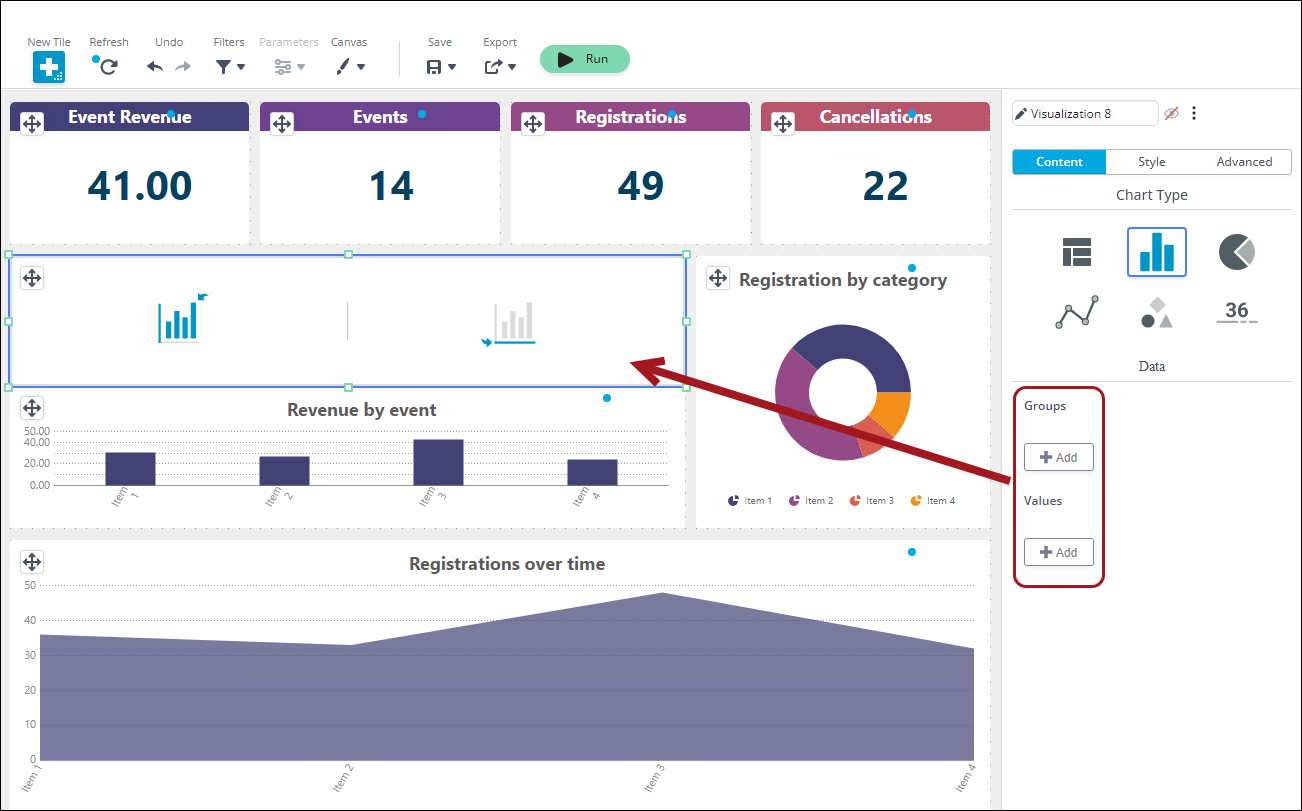Click the Visualization 8 name field
The width and height of the screenshot is (1302, 811).
pyautogui.click(x=1085, y=114)
